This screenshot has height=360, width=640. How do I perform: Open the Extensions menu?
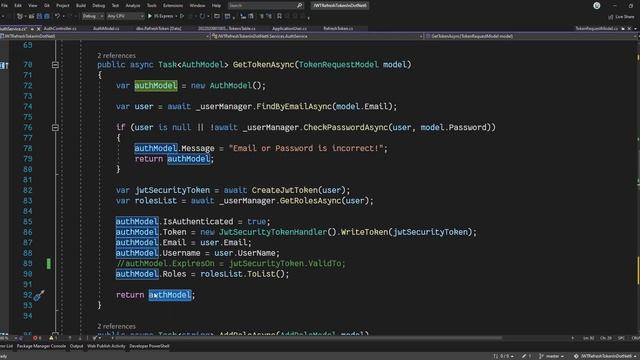(173, 6)
